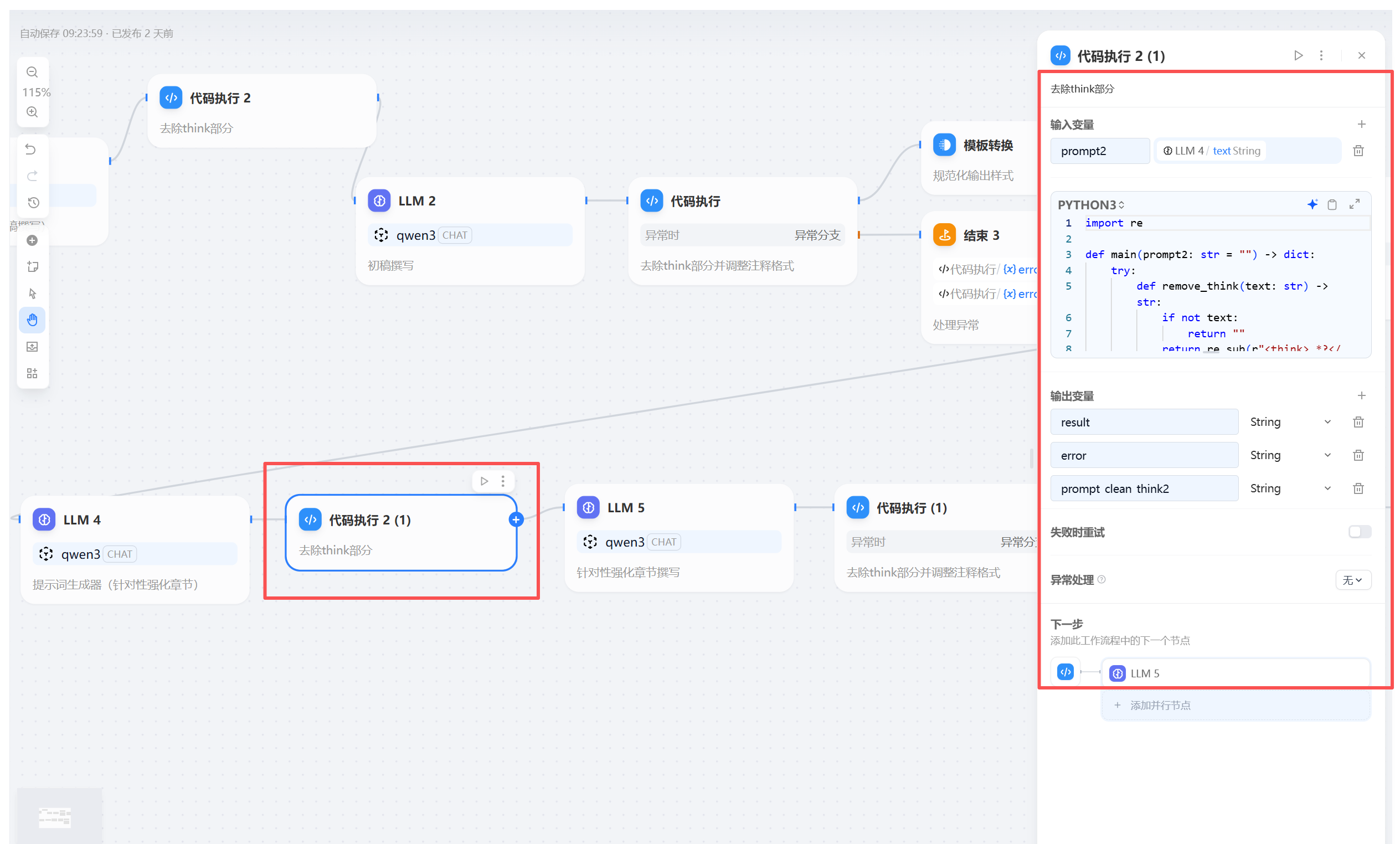Open the version history clock icon

(33, 202)
